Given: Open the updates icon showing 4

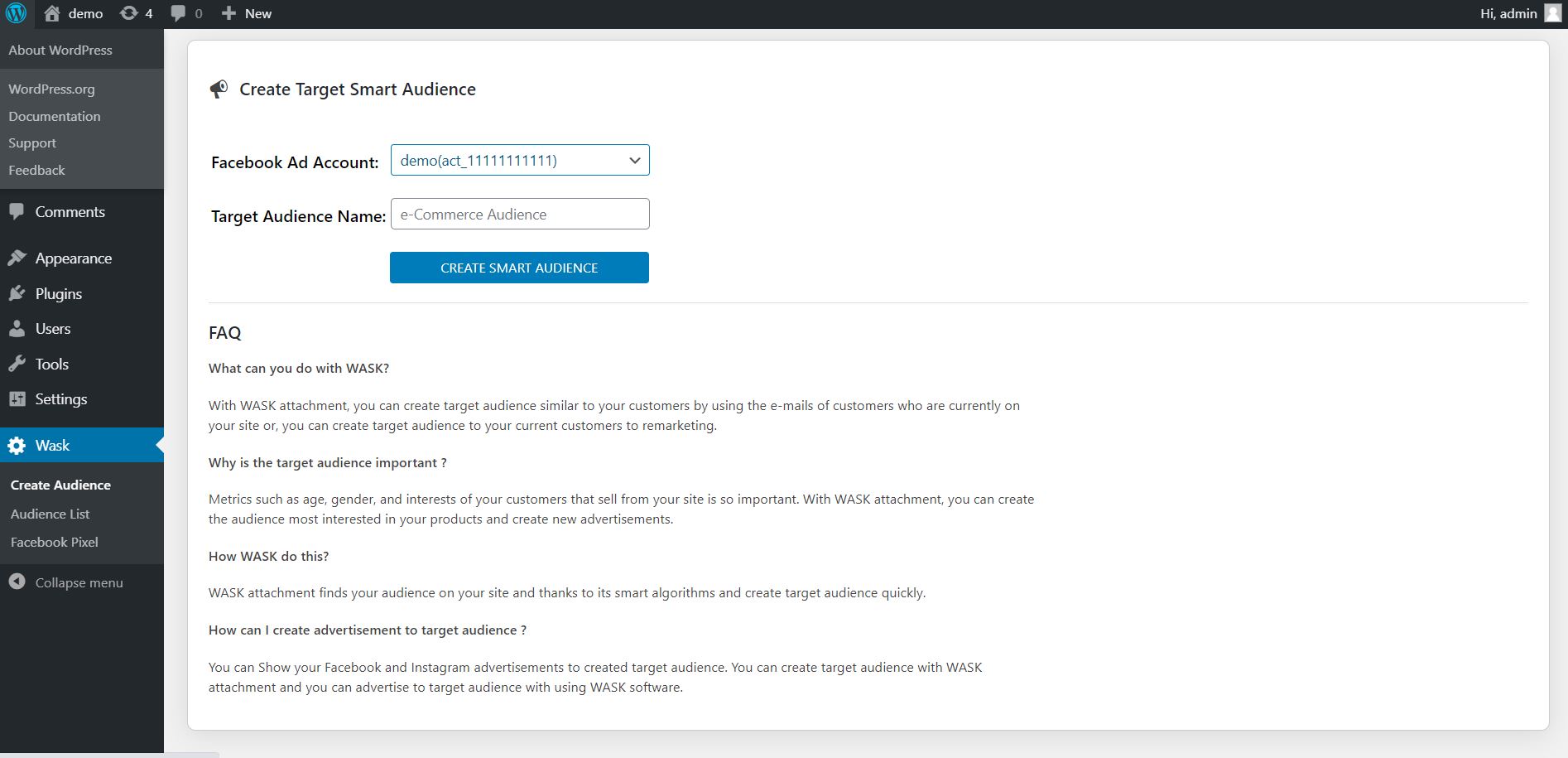Looking at the screenshot, I should (129, 13).
